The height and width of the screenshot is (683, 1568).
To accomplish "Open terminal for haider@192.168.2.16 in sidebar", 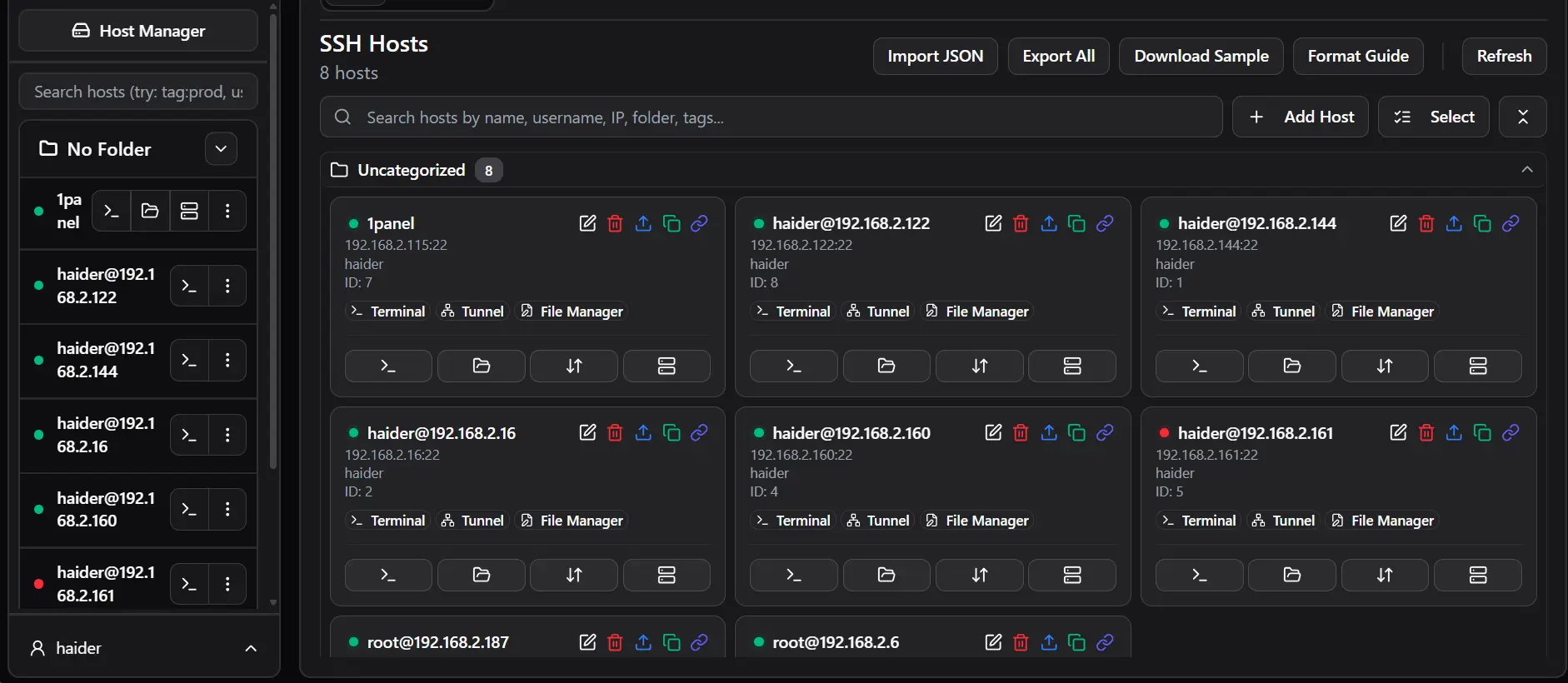I will 189,435.
